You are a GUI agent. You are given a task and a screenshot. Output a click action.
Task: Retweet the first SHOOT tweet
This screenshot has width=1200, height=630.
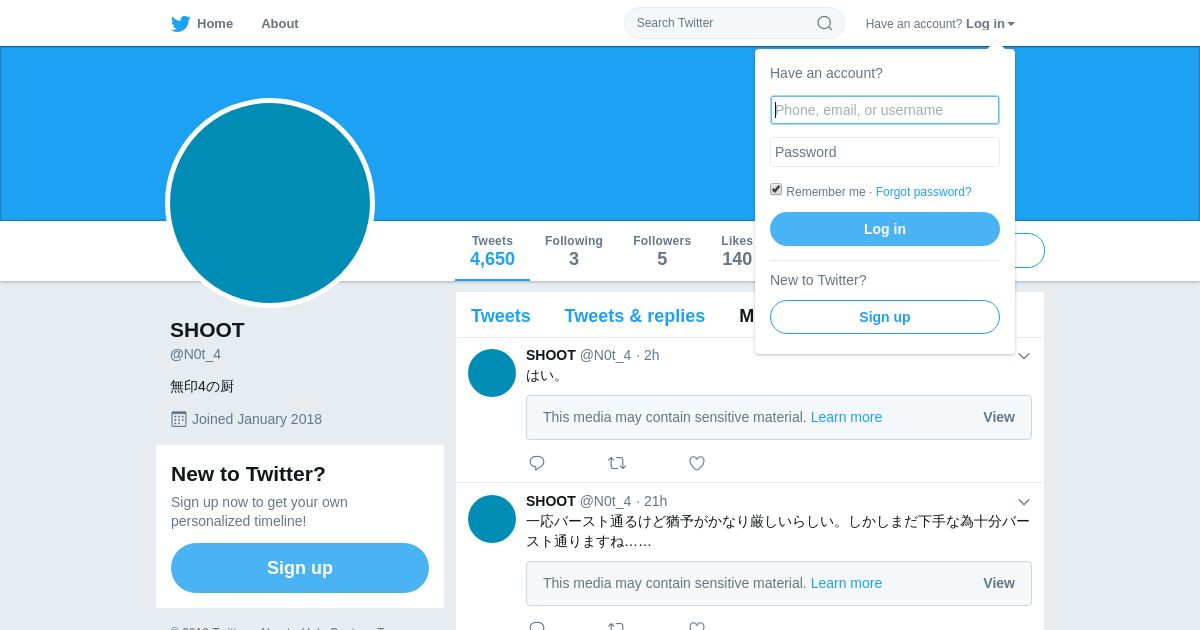[617, 463]
